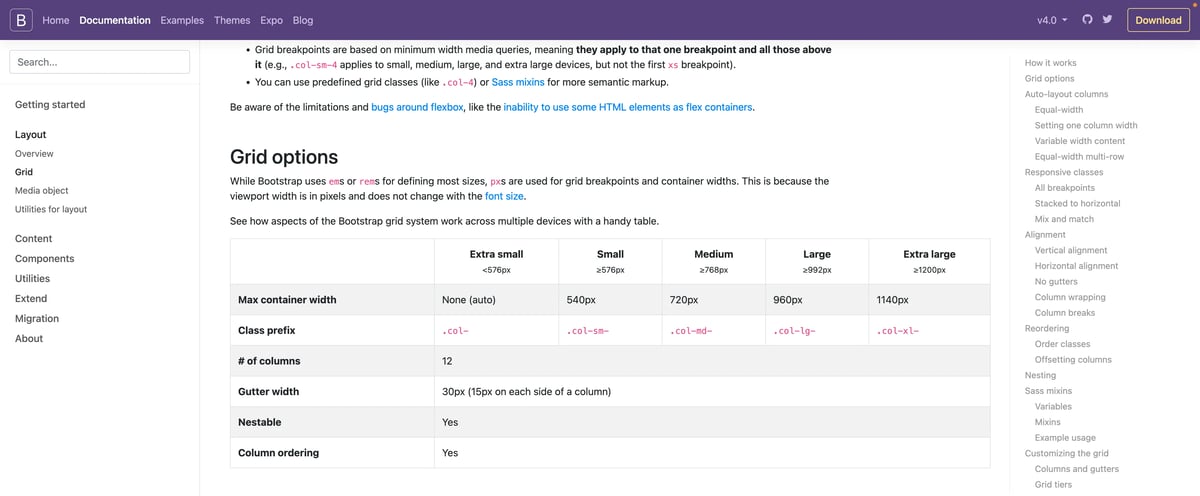
Task: Go to All breakpoints entry
Action: point(1065,188)
